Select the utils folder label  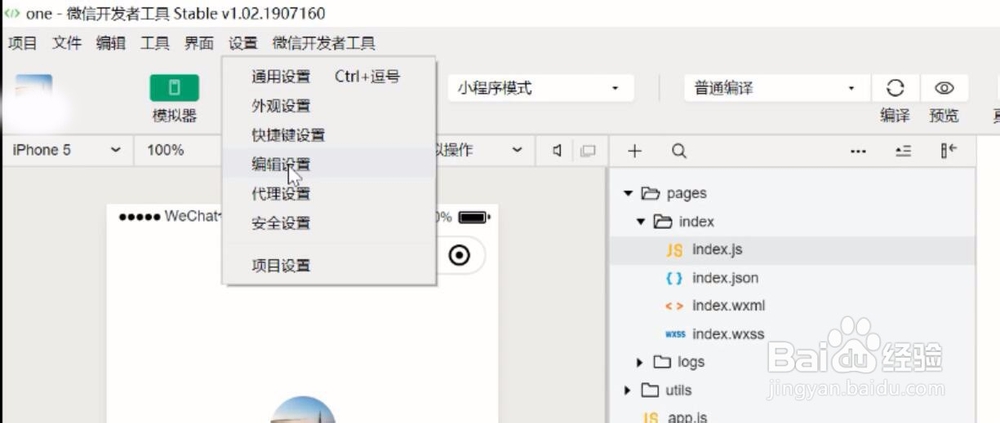click(x=678, y=390)
